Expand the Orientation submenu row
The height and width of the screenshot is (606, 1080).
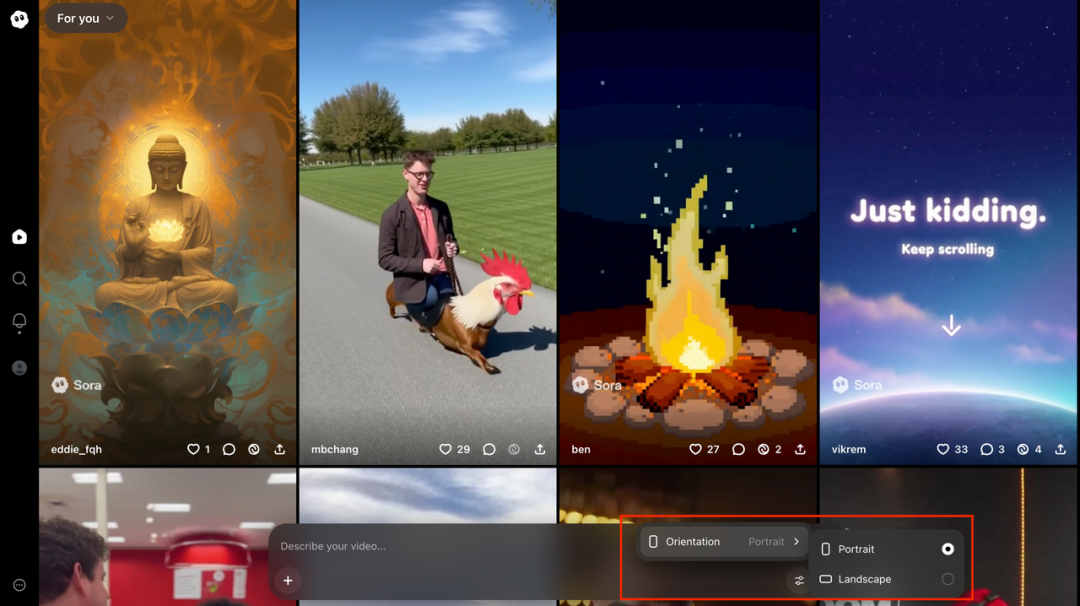723,542
